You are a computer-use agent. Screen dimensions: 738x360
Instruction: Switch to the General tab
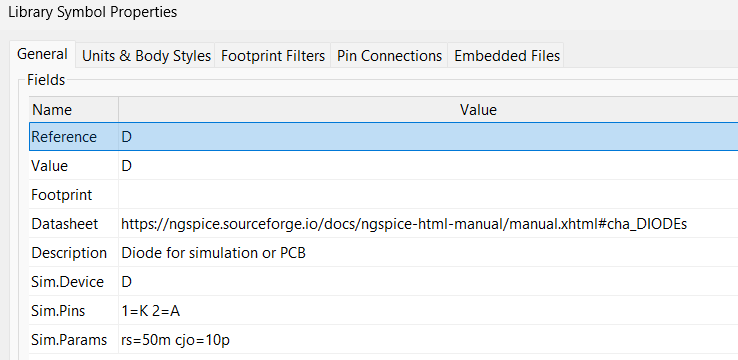[42, 55]
